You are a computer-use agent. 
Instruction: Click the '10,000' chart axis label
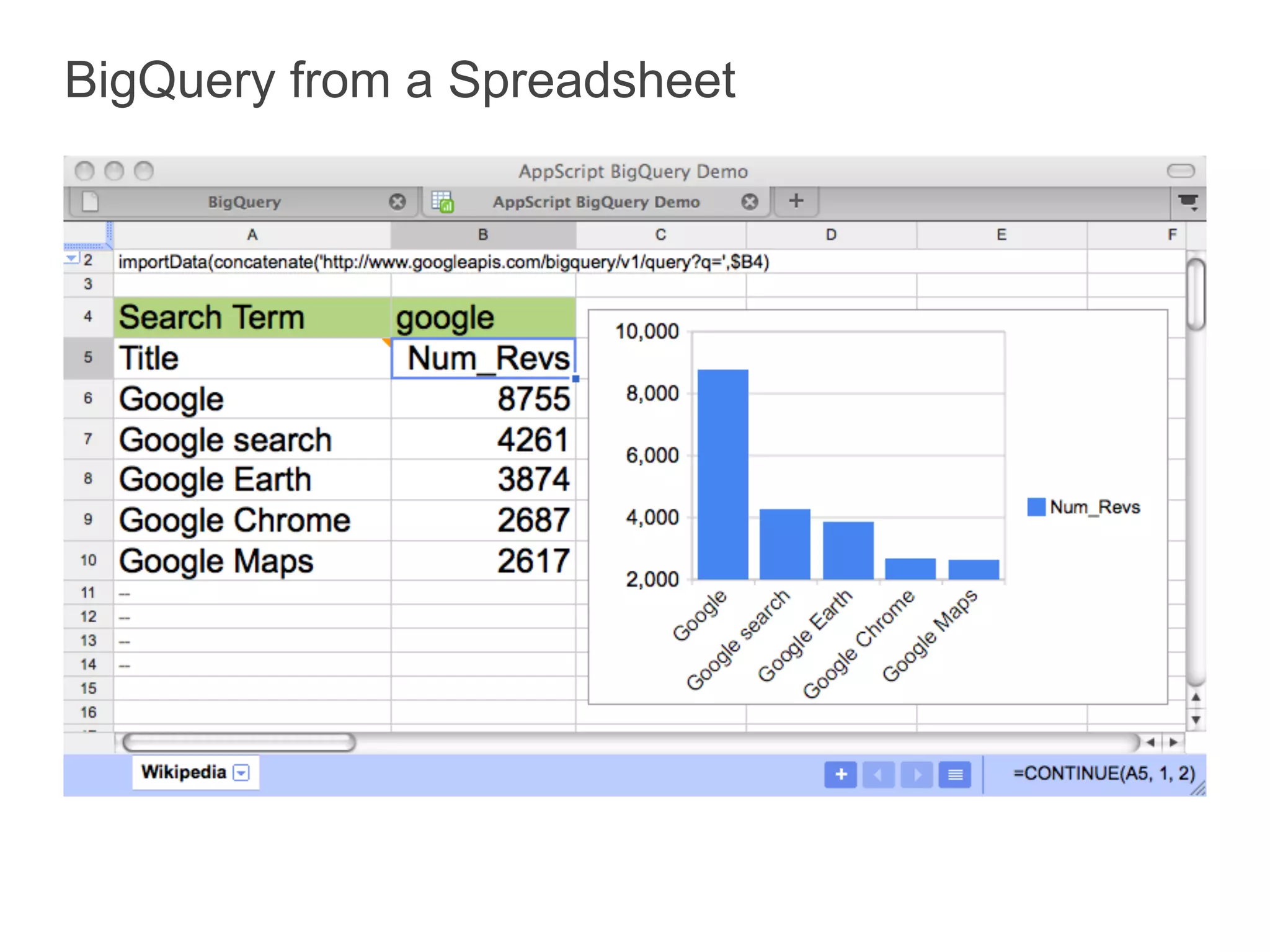[647, 332]
